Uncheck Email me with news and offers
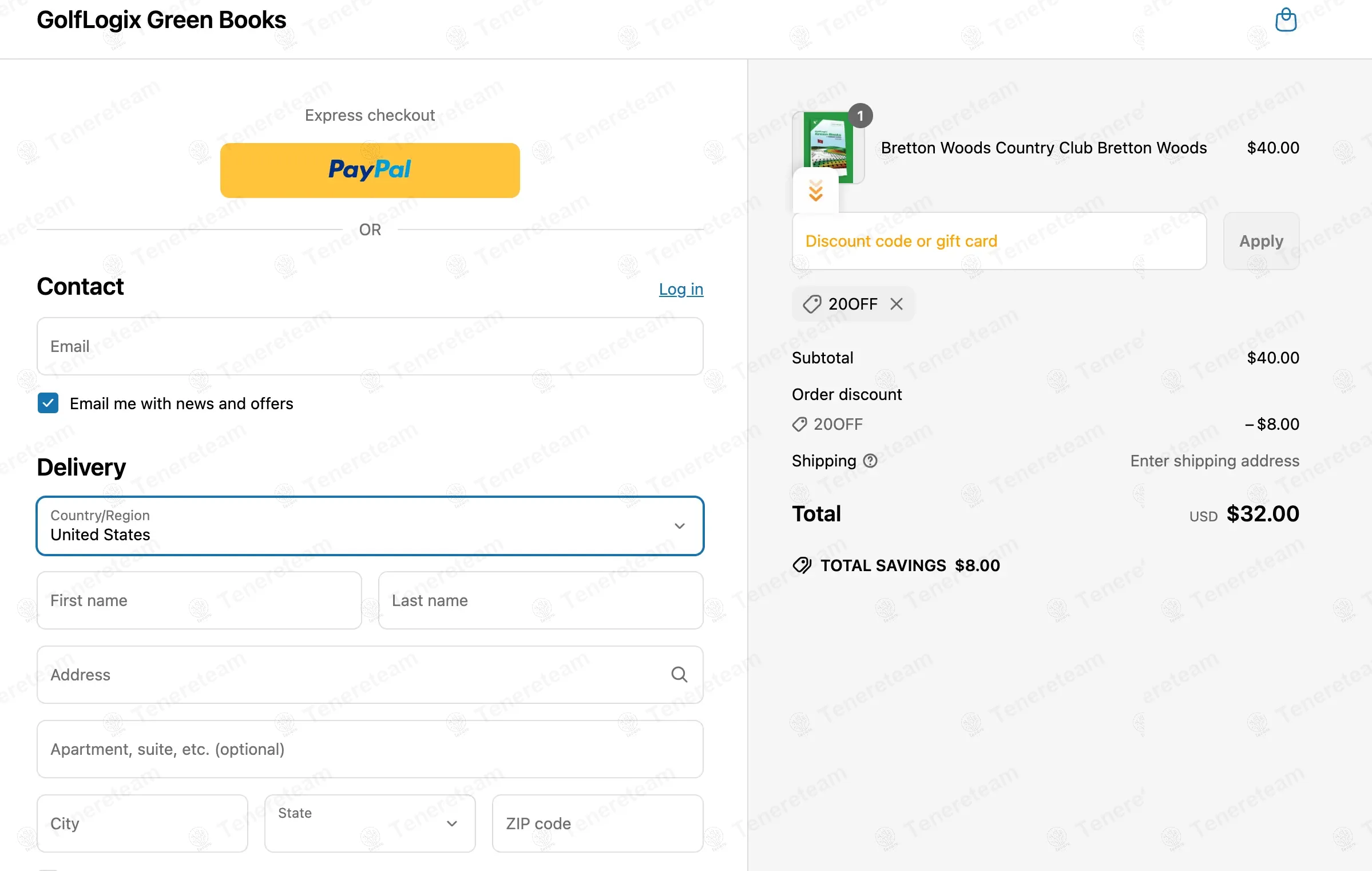The image size is (1372, 871). tap(48, 403)
